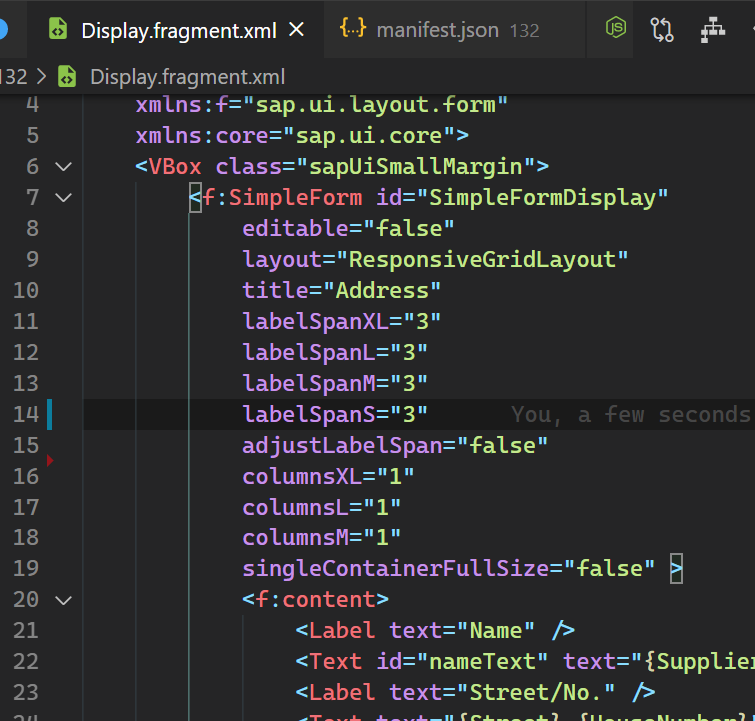This screenshot has height=721, width=755.
Task: Click xmlns:core="sap.ui.core" declaration
Action: coord(302,136)
